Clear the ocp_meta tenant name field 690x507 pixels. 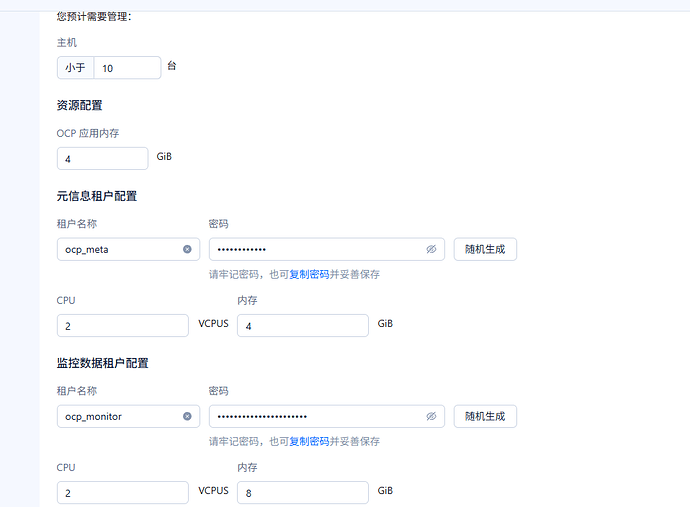coord(187,249)
